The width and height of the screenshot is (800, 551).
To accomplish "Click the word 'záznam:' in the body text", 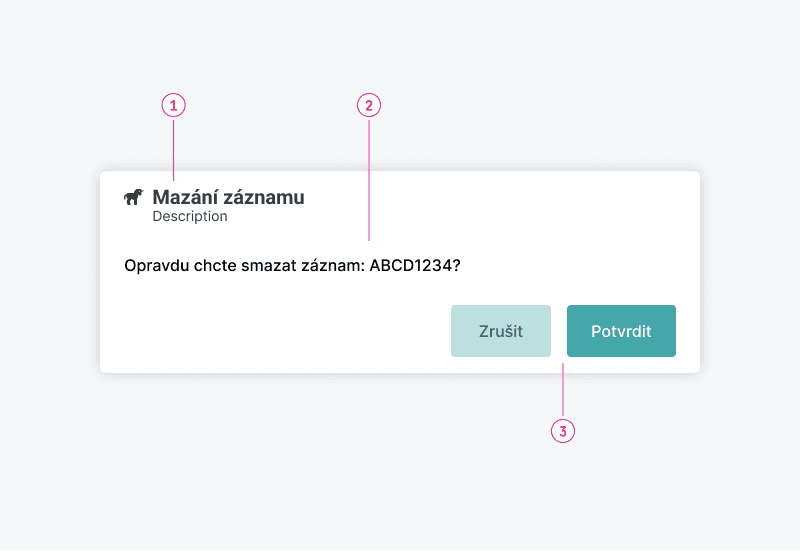I will click(x=325, y=267).
